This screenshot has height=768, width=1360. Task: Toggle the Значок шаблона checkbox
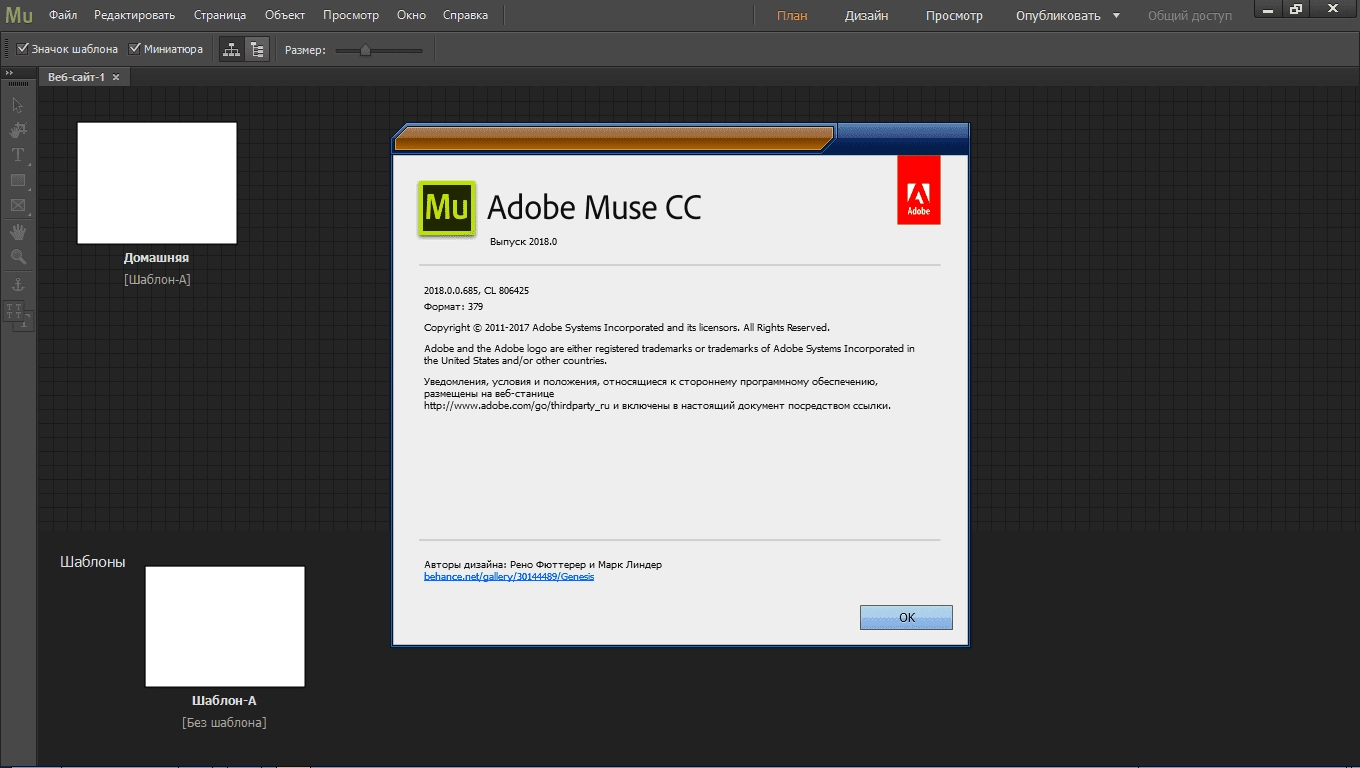tap(23, 48)
